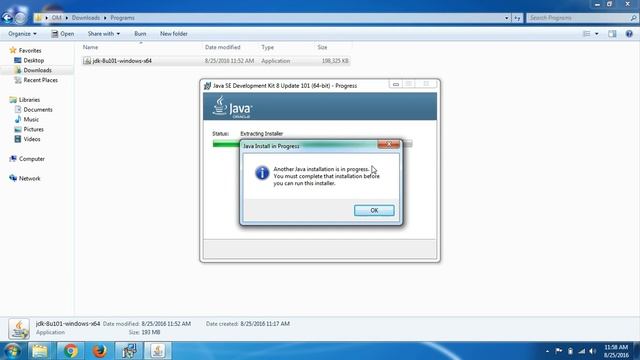This screenshot has height=360, width=640.
Task: Go back using Explorer back arrow
Action: (x=7, y=18)
